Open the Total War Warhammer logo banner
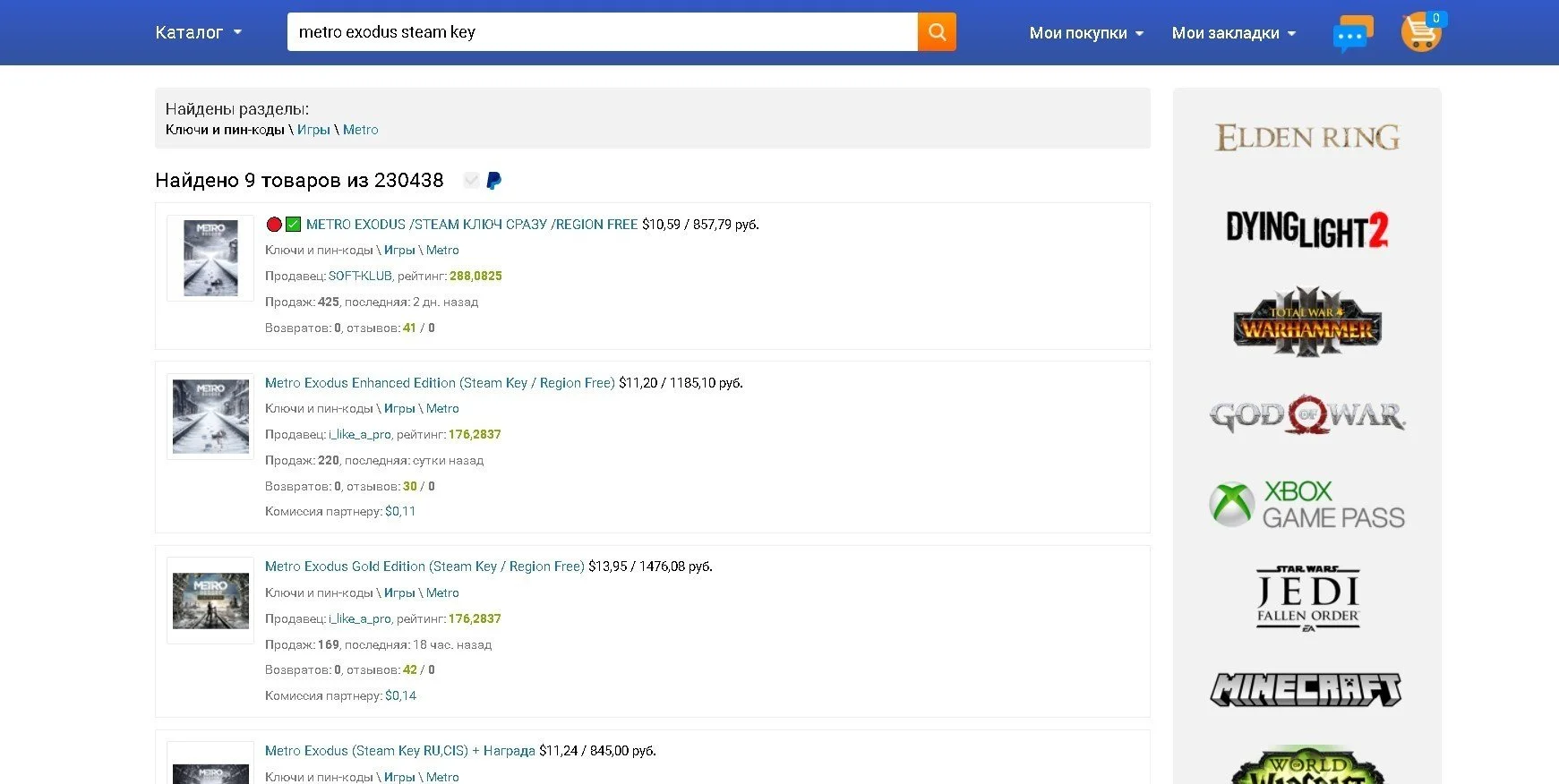The width and height of the screenshot is (1559, 784). [x=1307, y=322]
